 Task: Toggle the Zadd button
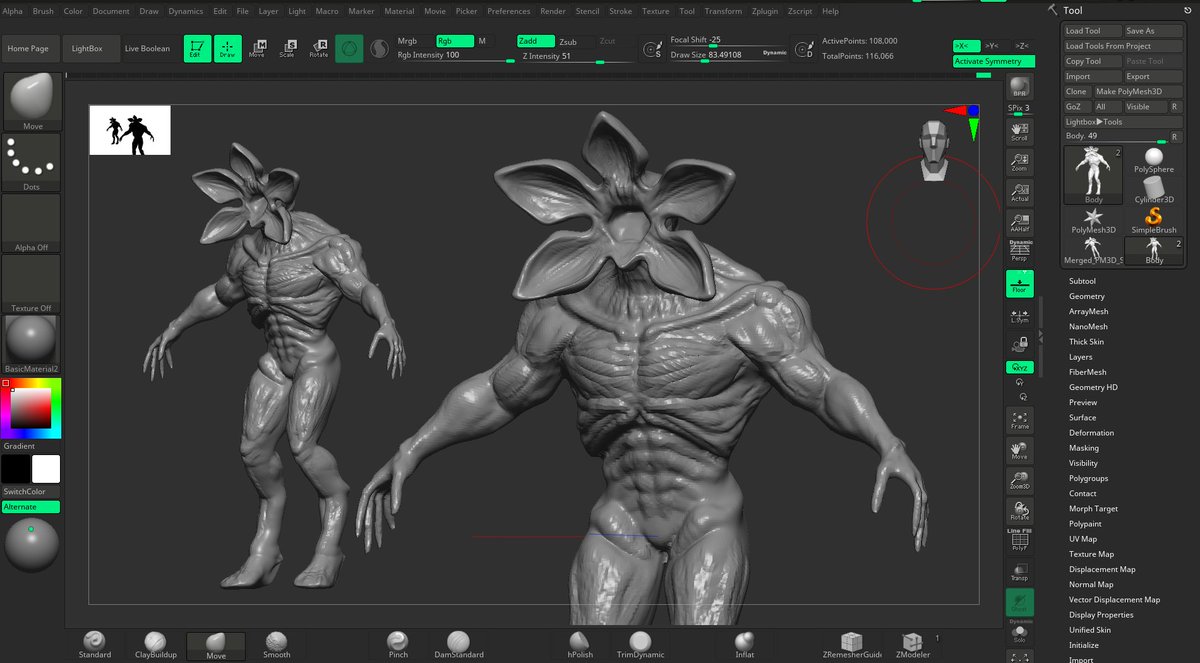(535, 41)
